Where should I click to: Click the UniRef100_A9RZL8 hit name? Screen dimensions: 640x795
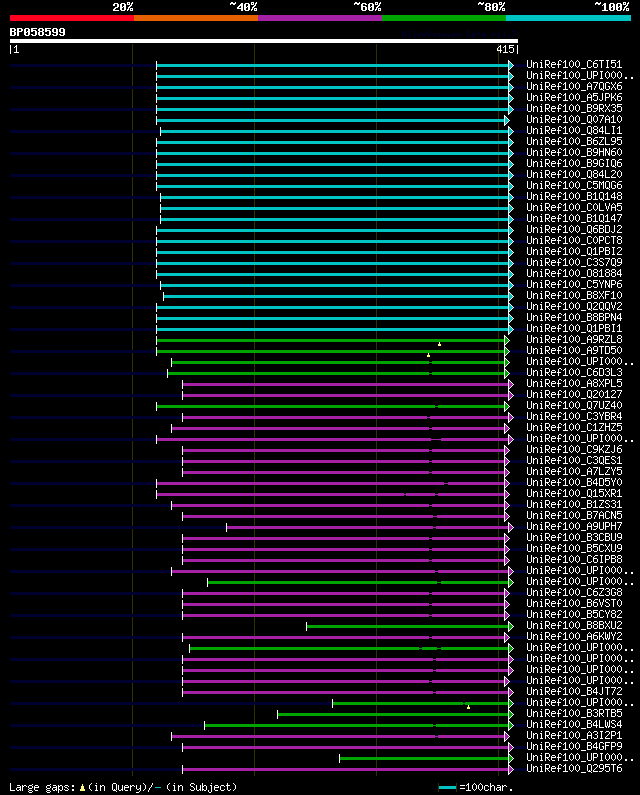click(x=574, y=339)
